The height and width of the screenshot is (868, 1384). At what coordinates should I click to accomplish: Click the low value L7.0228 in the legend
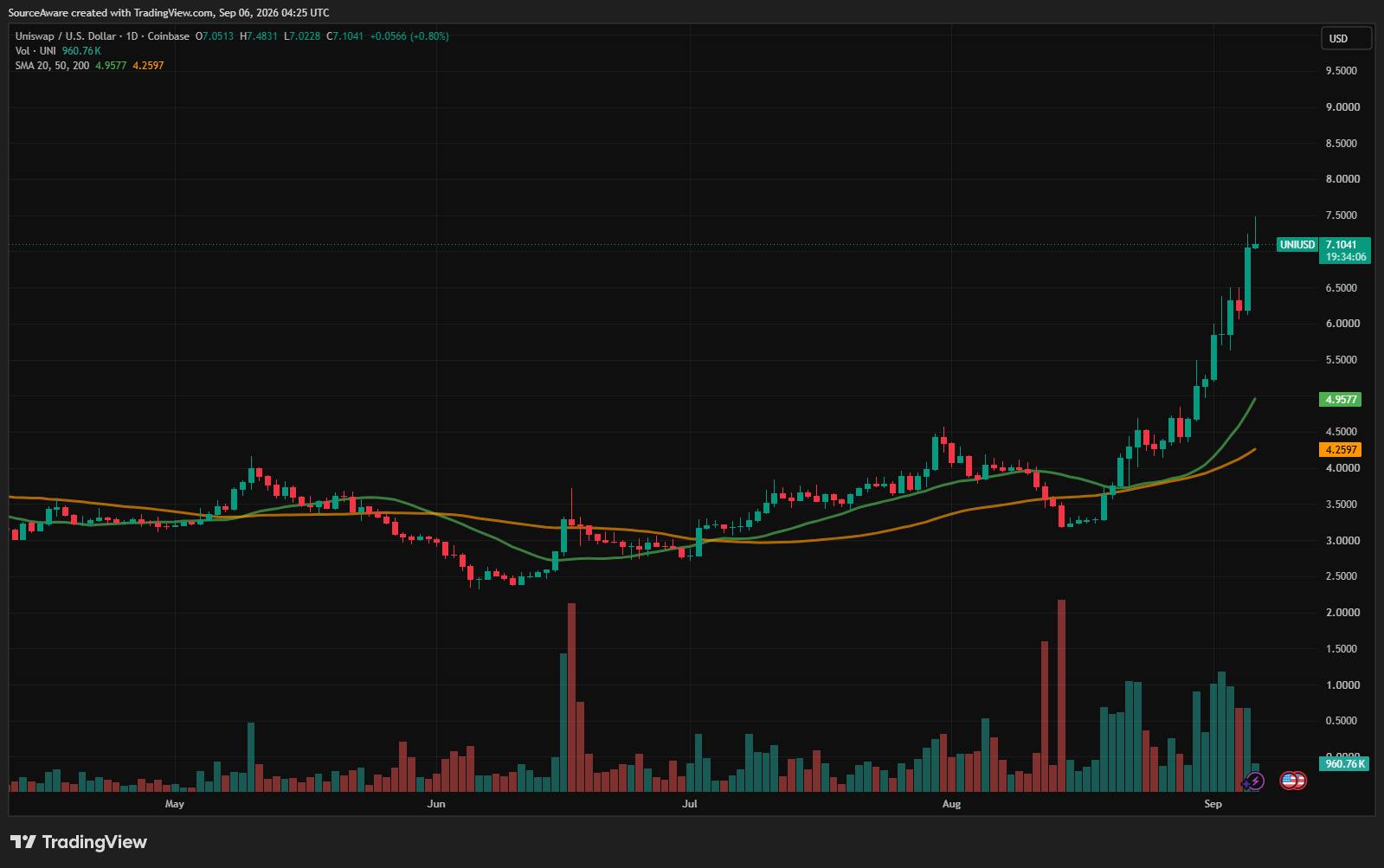pyautogui.click(x=302, y=36)
